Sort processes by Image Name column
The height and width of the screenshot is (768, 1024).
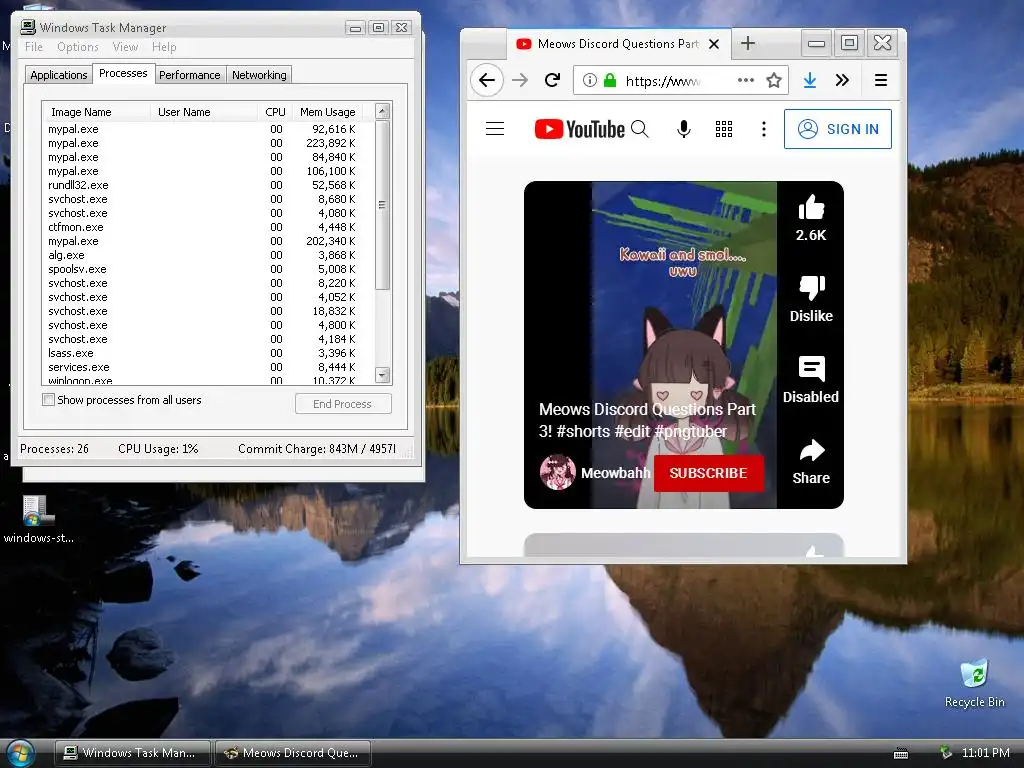96,112
